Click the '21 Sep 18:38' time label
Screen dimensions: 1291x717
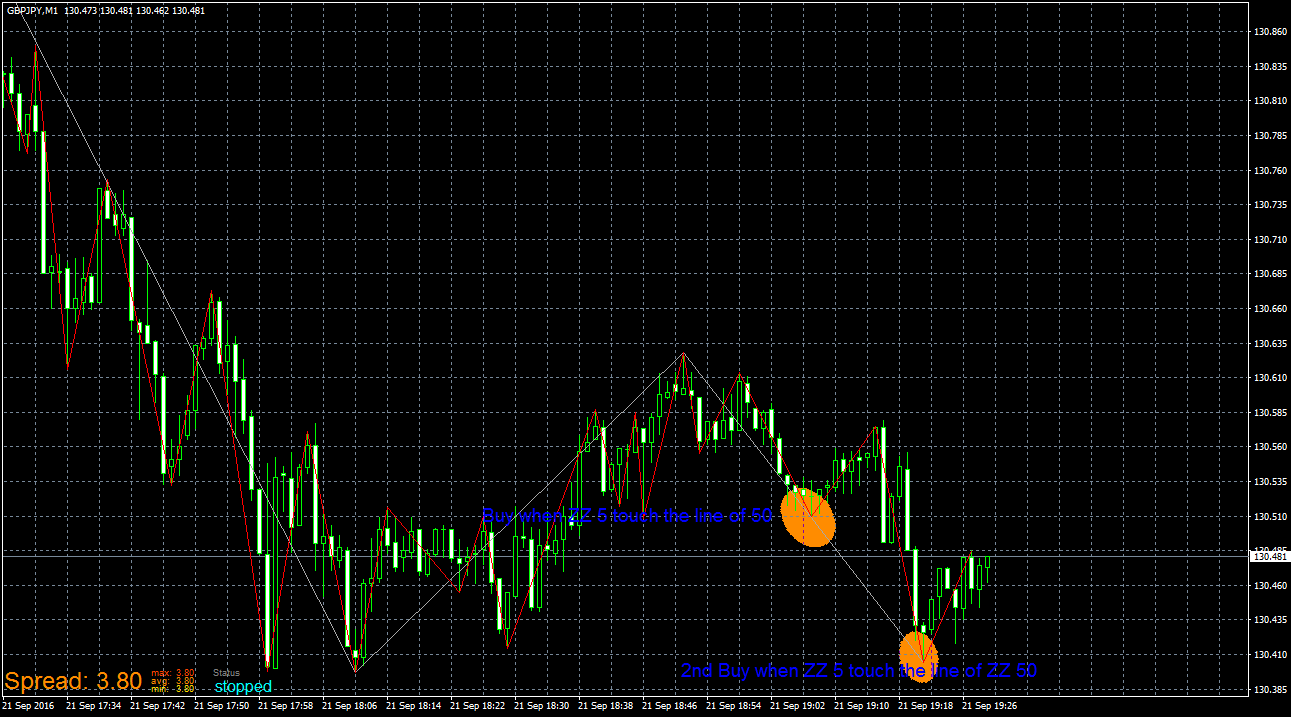605,706
